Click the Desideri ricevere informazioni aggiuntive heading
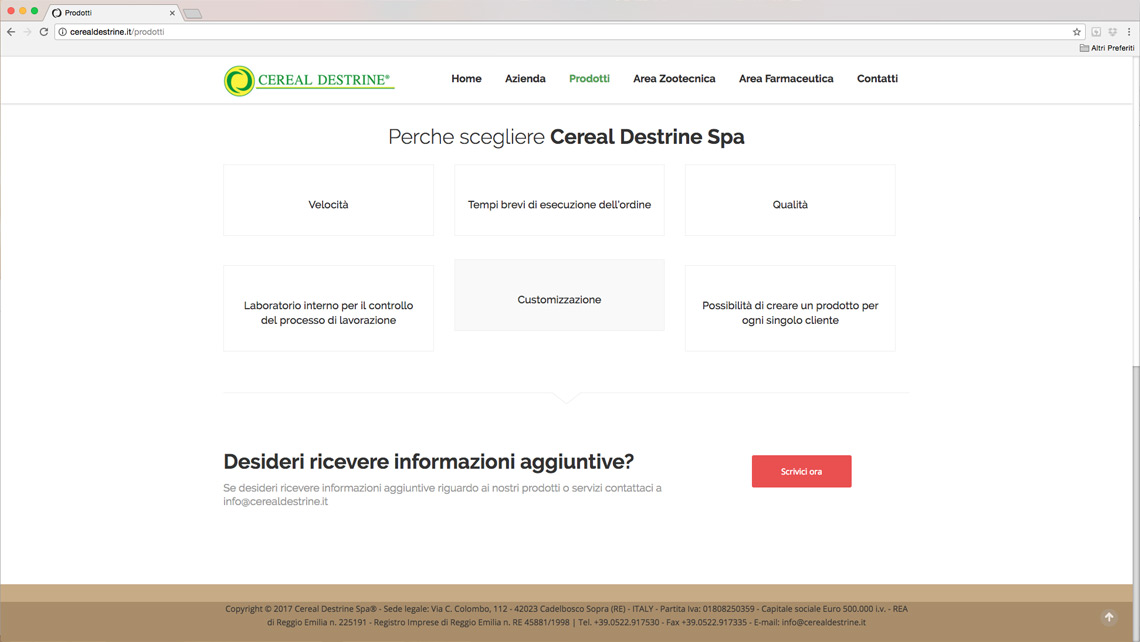This screenshot has height=642, width=1140. [428, 462]
